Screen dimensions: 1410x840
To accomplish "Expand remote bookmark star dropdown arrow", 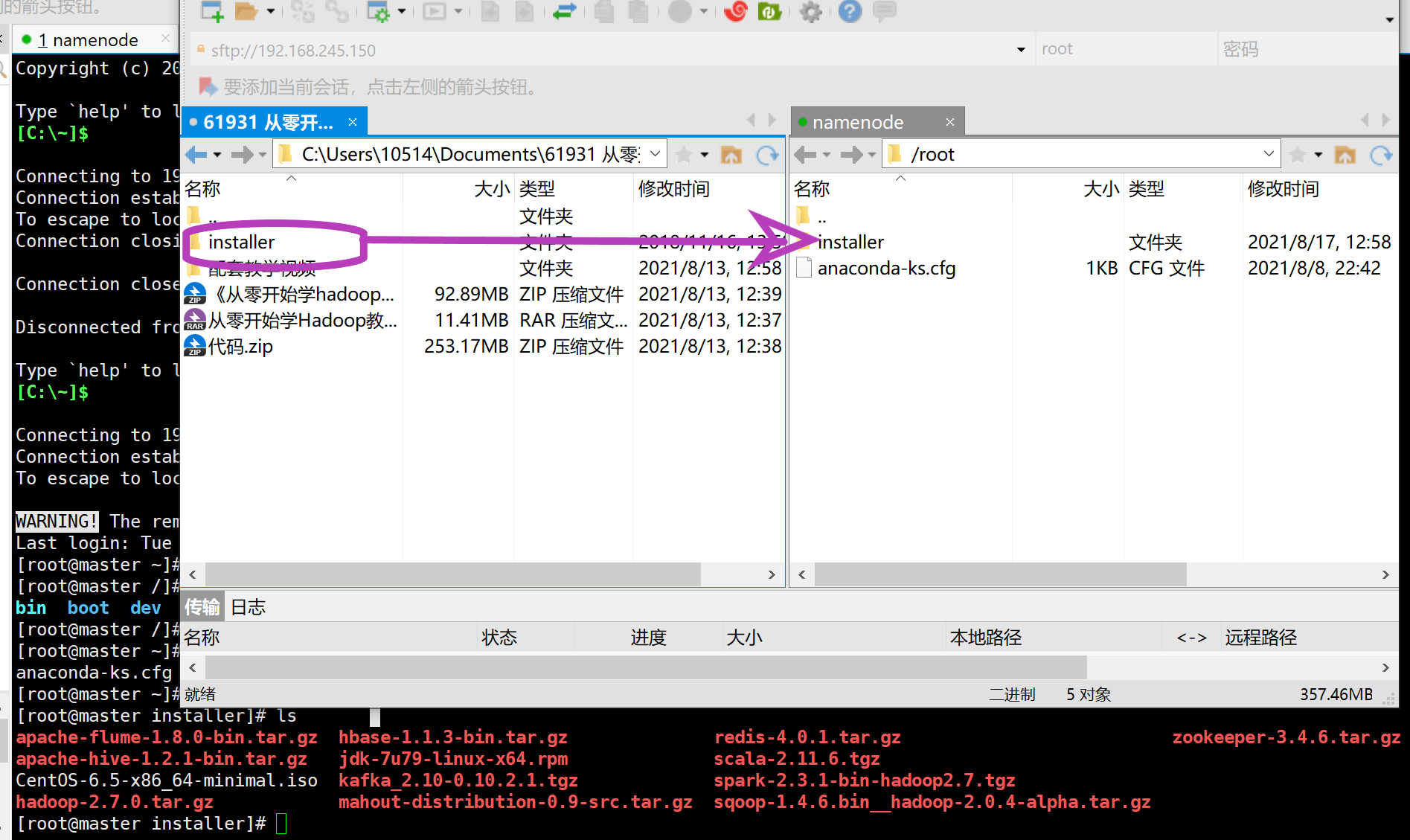I will click(1318, 155).
